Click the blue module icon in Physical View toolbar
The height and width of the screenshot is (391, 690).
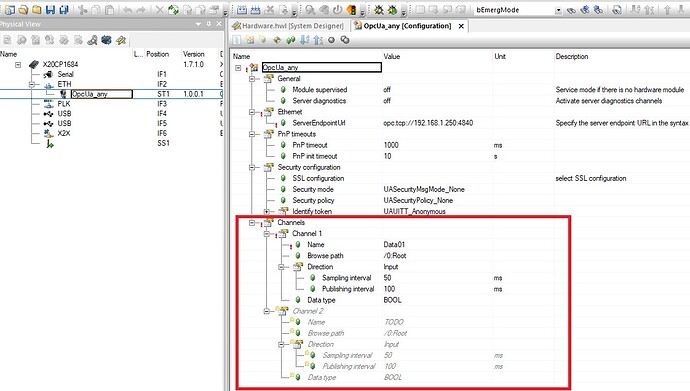click(106, 40)
